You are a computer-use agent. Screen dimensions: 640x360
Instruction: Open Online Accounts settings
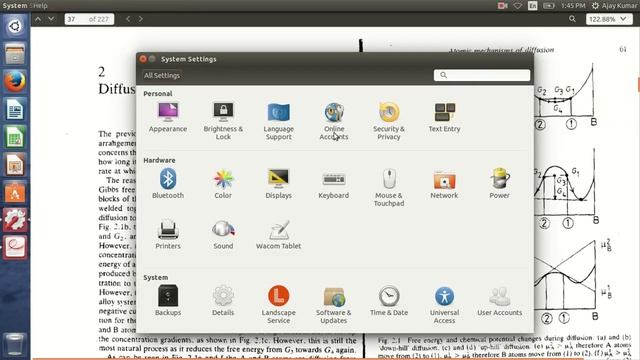coord(334,121)
